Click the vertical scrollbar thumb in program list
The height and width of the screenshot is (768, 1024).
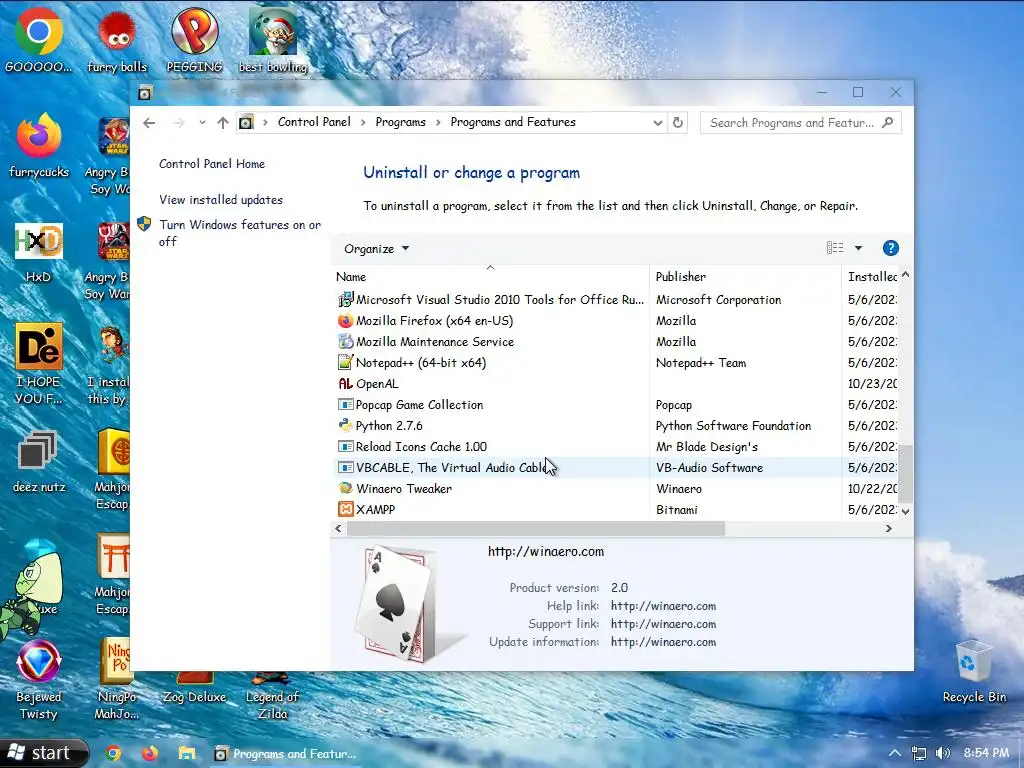coord(905,474)
